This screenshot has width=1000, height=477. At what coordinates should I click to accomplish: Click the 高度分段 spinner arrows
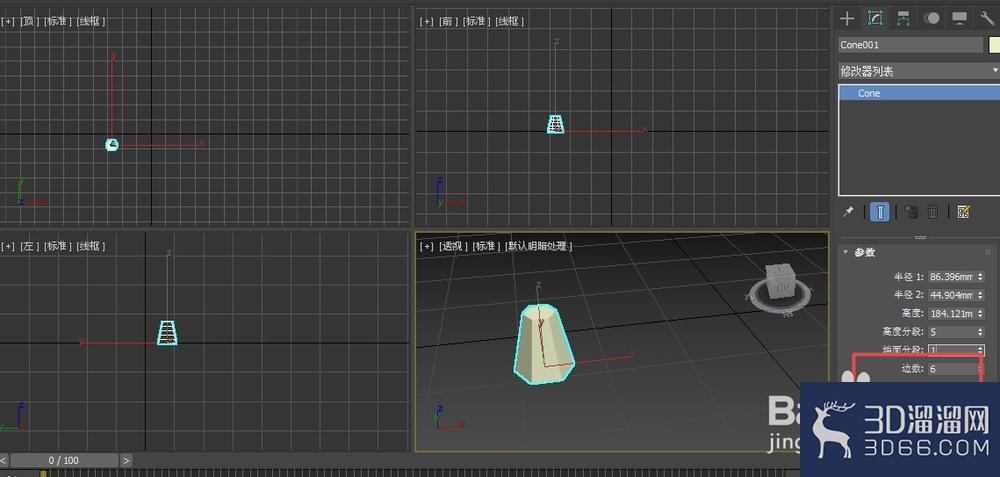tap(980, 332)
